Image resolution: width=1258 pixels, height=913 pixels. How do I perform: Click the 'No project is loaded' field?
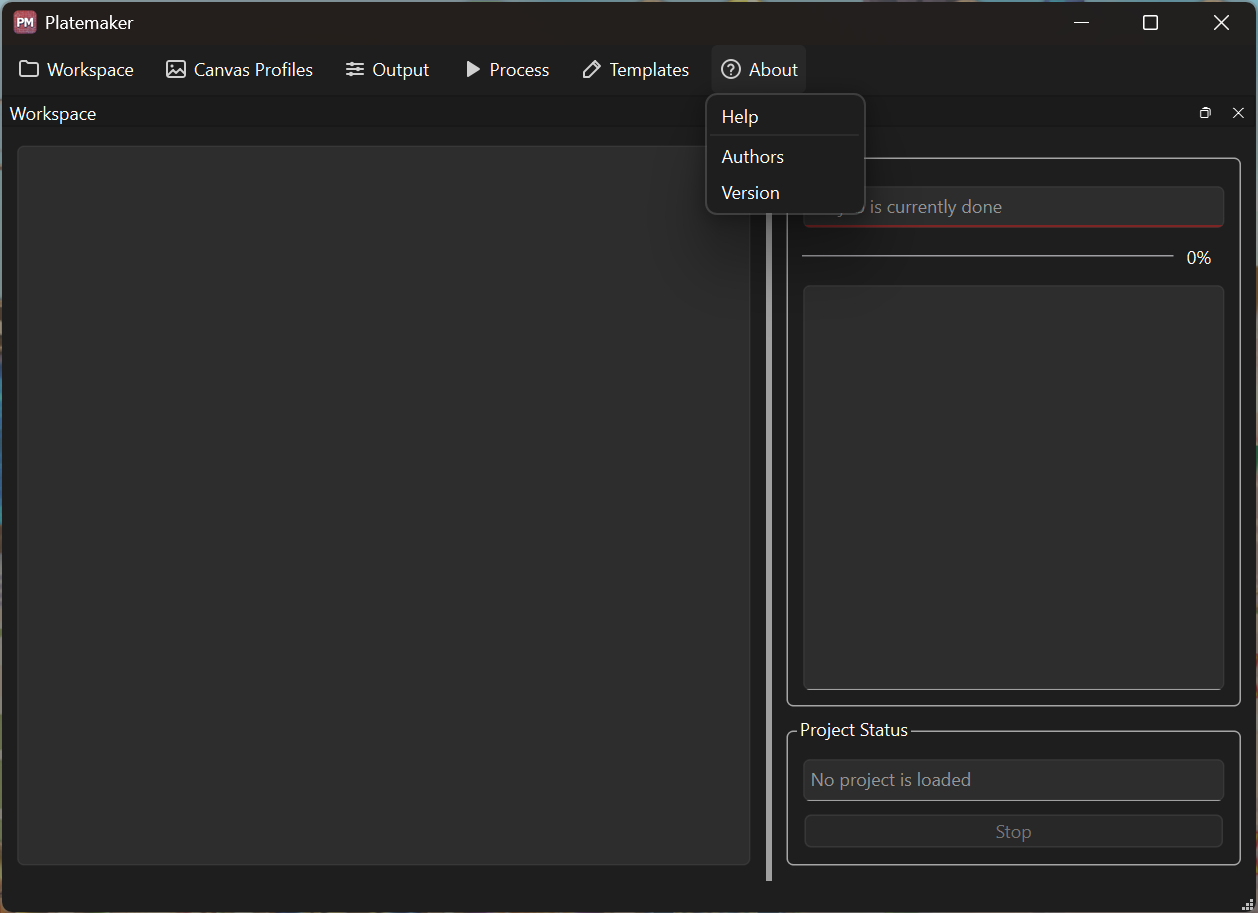click(x=1013, y=780)
